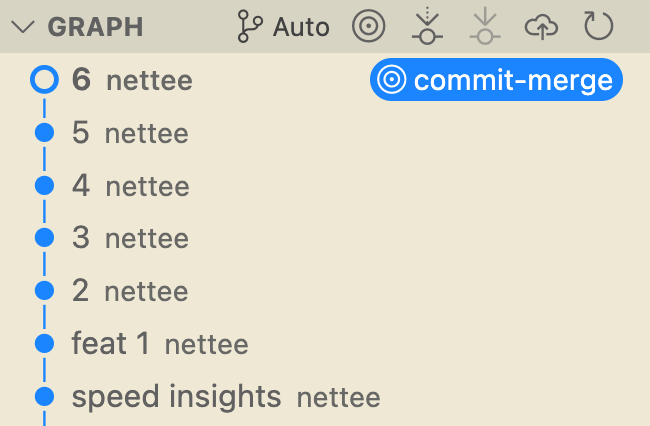Viewport: 650px width, 426px height.
Task: Click the go to current history item target icon
Action: (x=369, y=27)
